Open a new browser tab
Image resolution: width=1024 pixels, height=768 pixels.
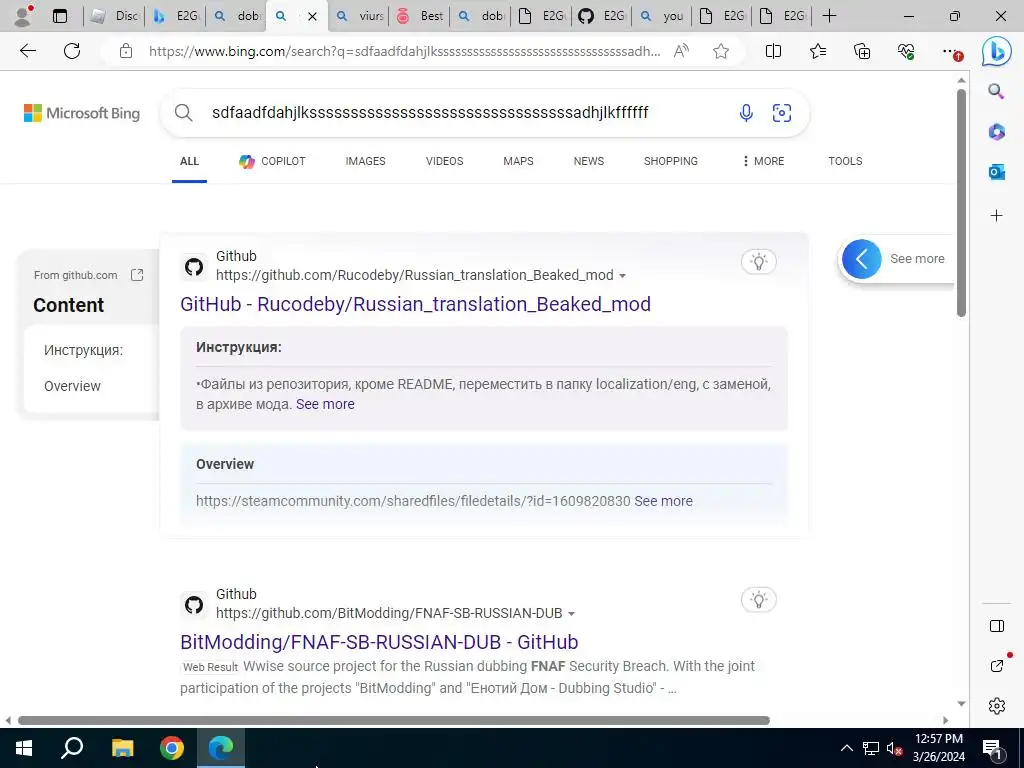829,16
